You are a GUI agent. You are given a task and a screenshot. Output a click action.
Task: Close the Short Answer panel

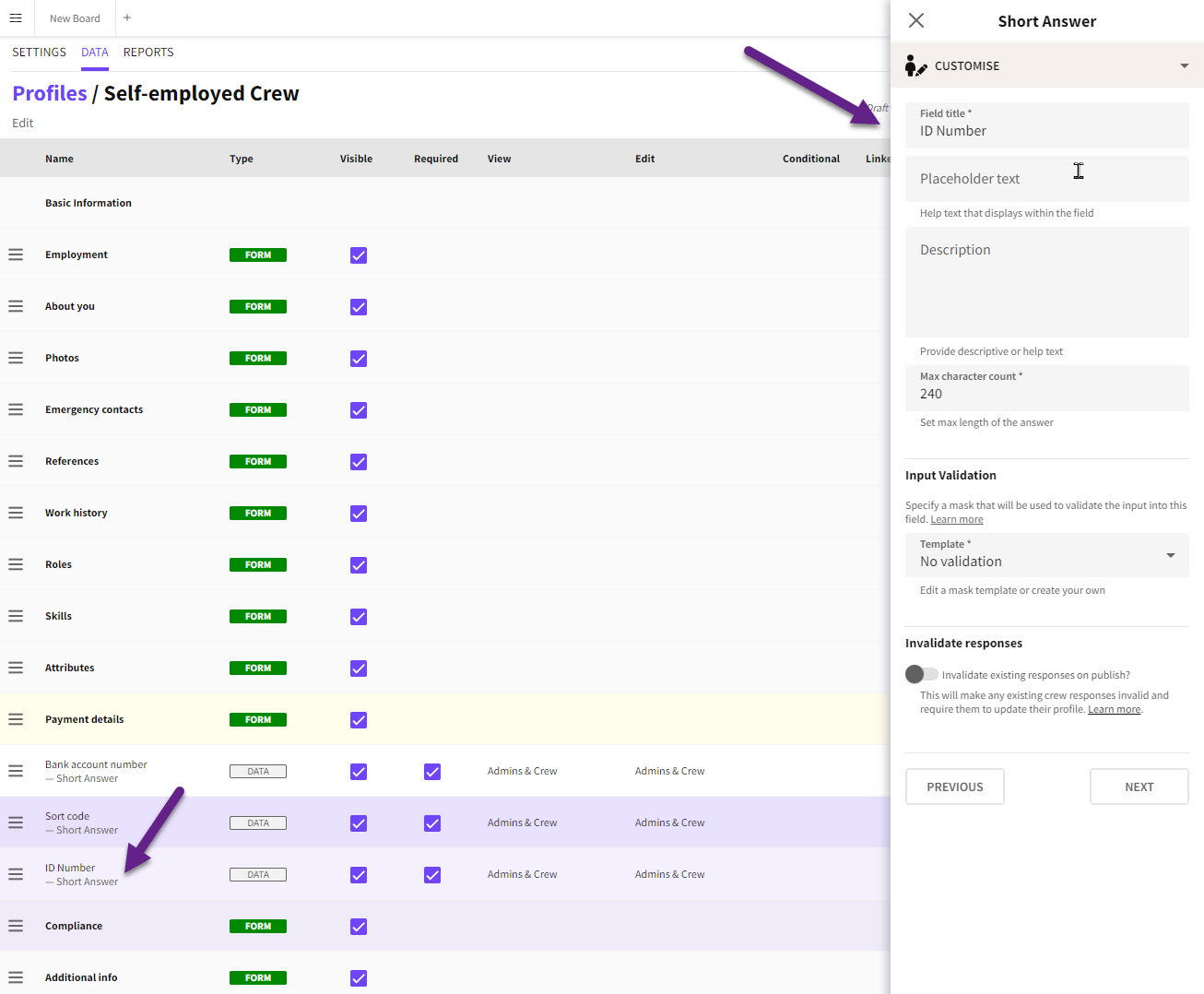[x=915, y=20]
